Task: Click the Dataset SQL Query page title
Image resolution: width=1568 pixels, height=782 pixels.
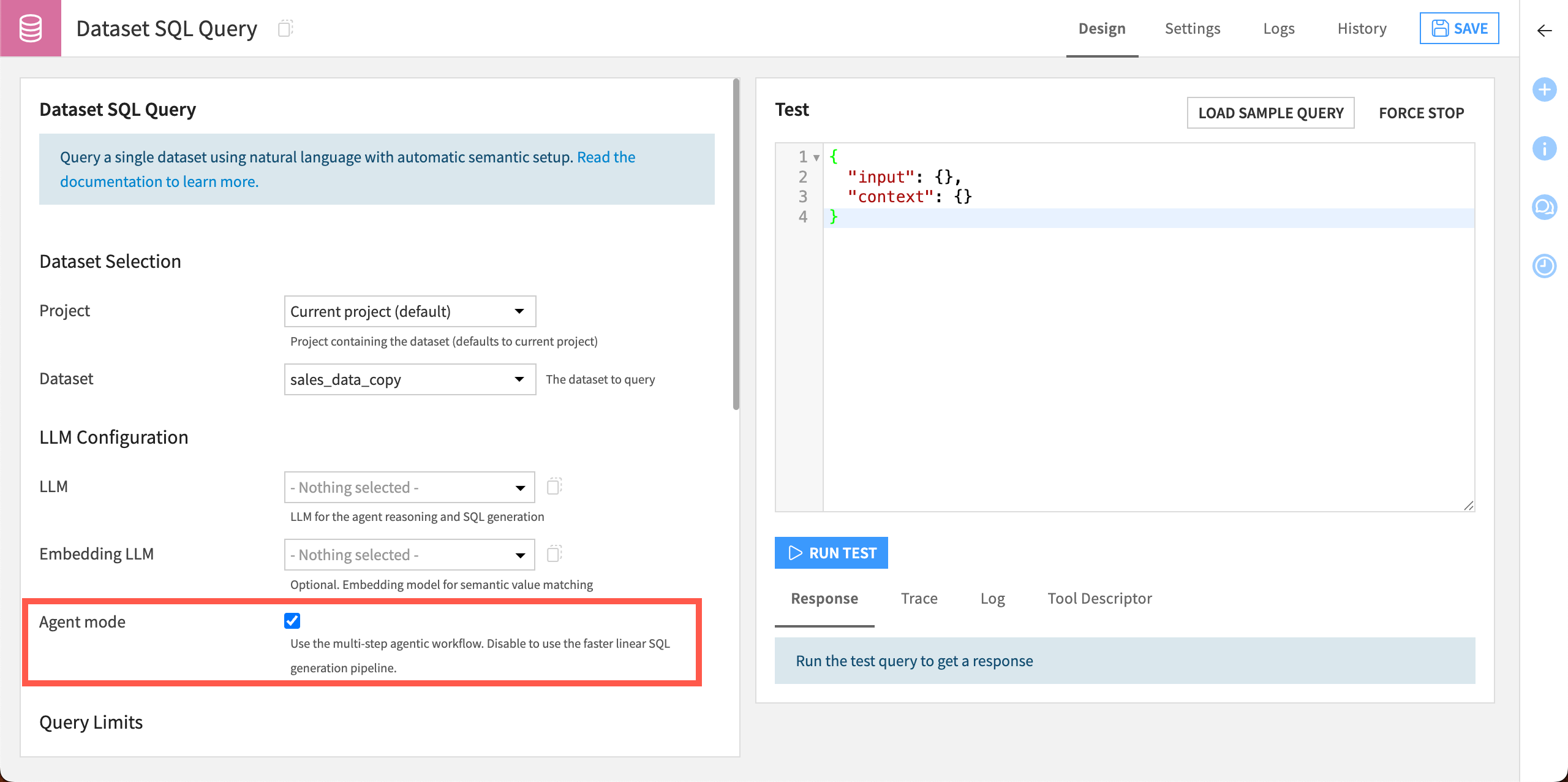Action: (167, 28)
